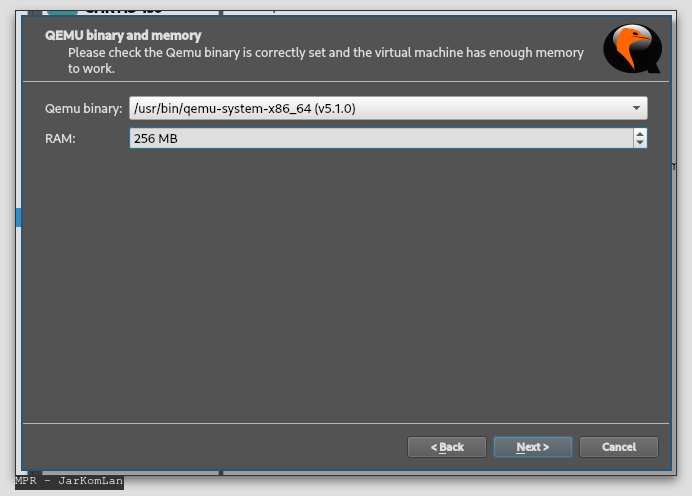Screen dimensions: 692x496
Task: Increase RAM with the up arrow
Action: [639, 134]
